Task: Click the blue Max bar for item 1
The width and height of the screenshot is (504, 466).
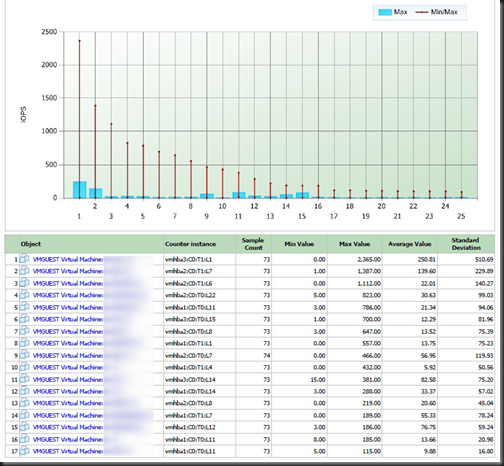Action: click(79, 190)
